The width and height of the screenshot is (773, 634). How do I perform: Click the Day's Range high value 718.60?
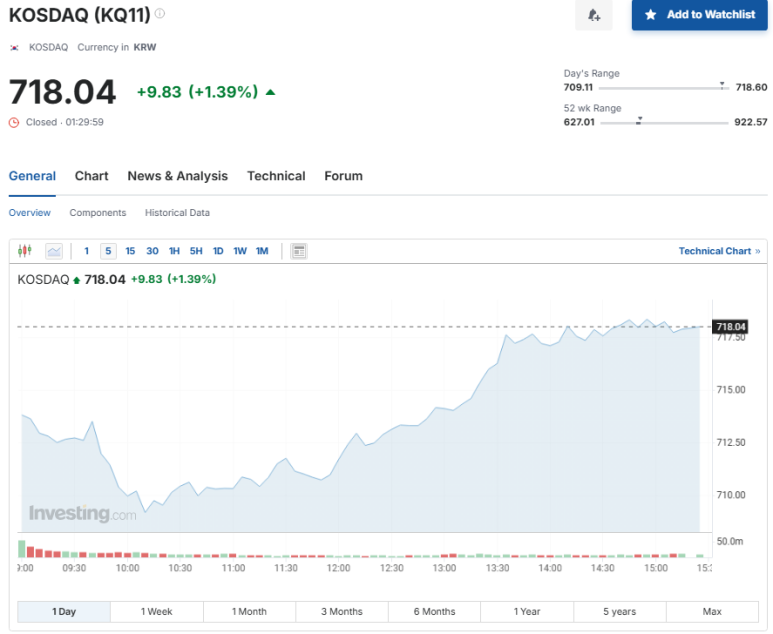pyautogui.click(x=751, y=87)
